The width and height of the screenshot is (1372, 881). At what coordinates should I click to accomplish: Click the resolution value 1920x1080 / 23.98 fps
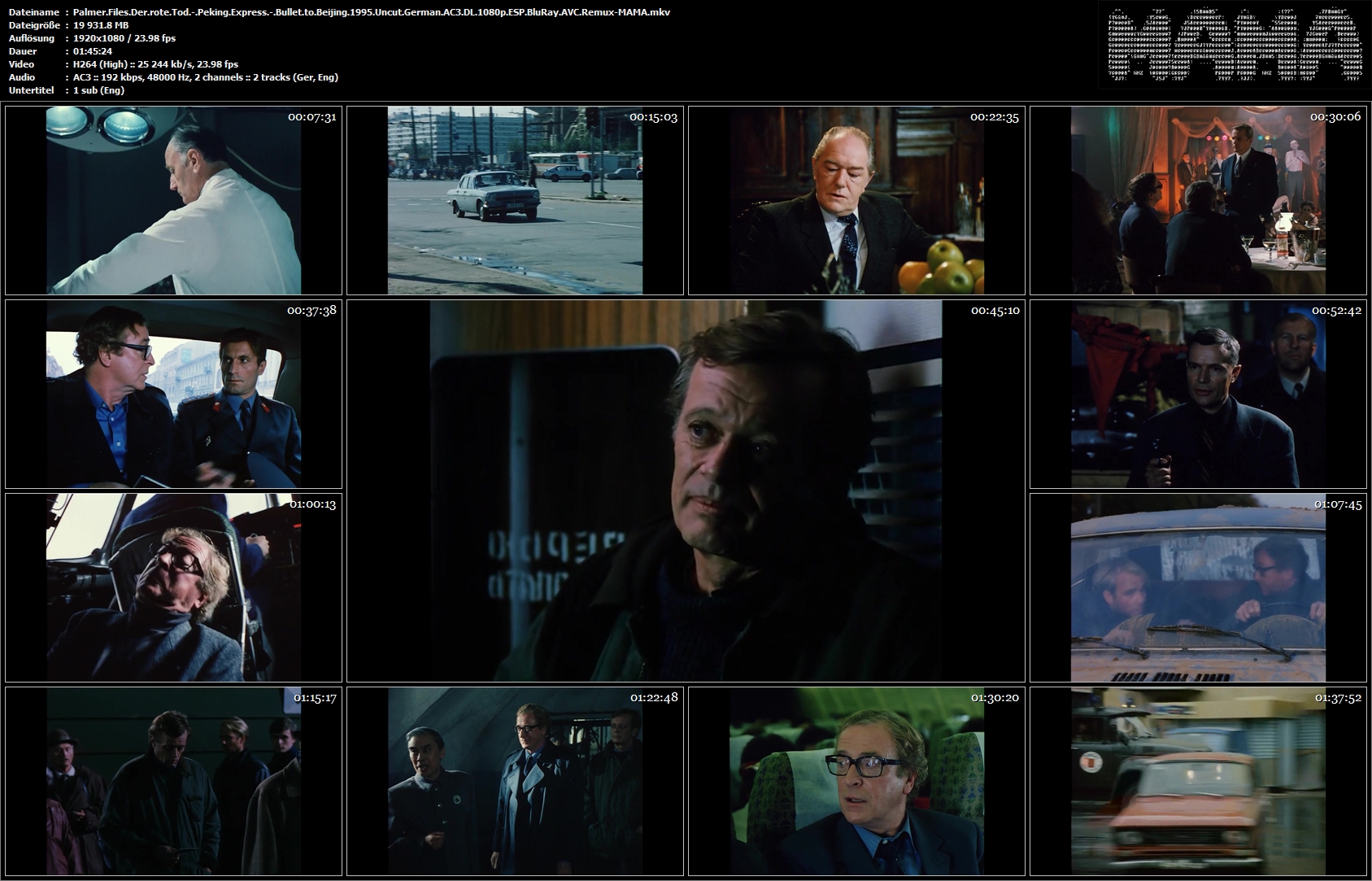(124, 38)
